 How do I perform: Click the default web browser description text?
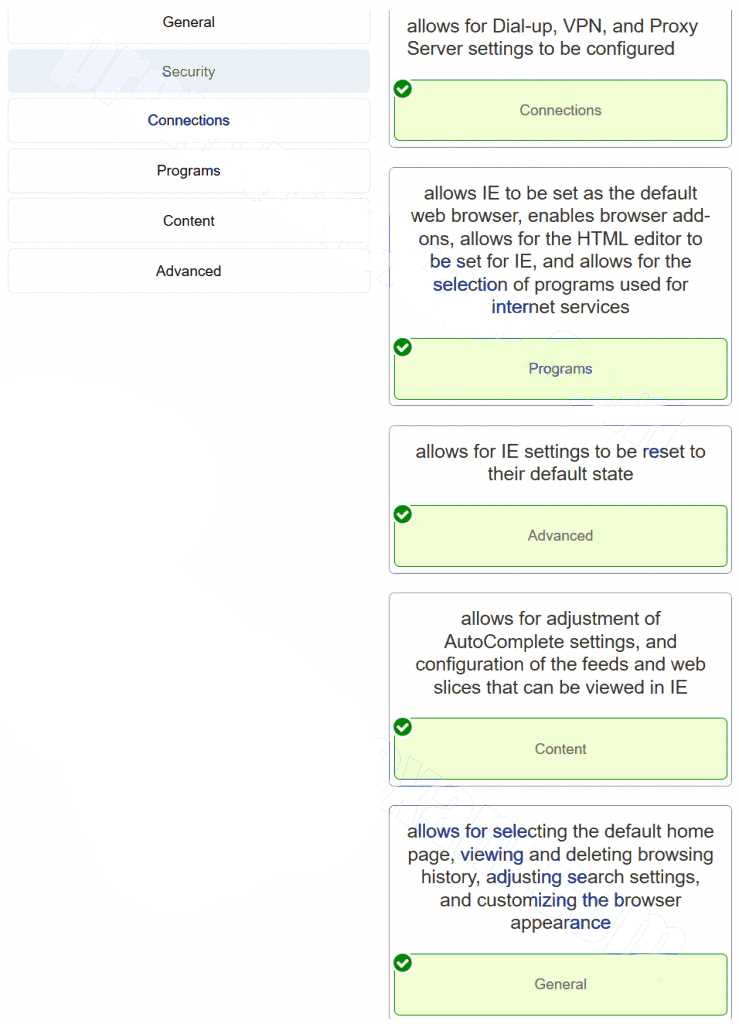pos(560,250)
